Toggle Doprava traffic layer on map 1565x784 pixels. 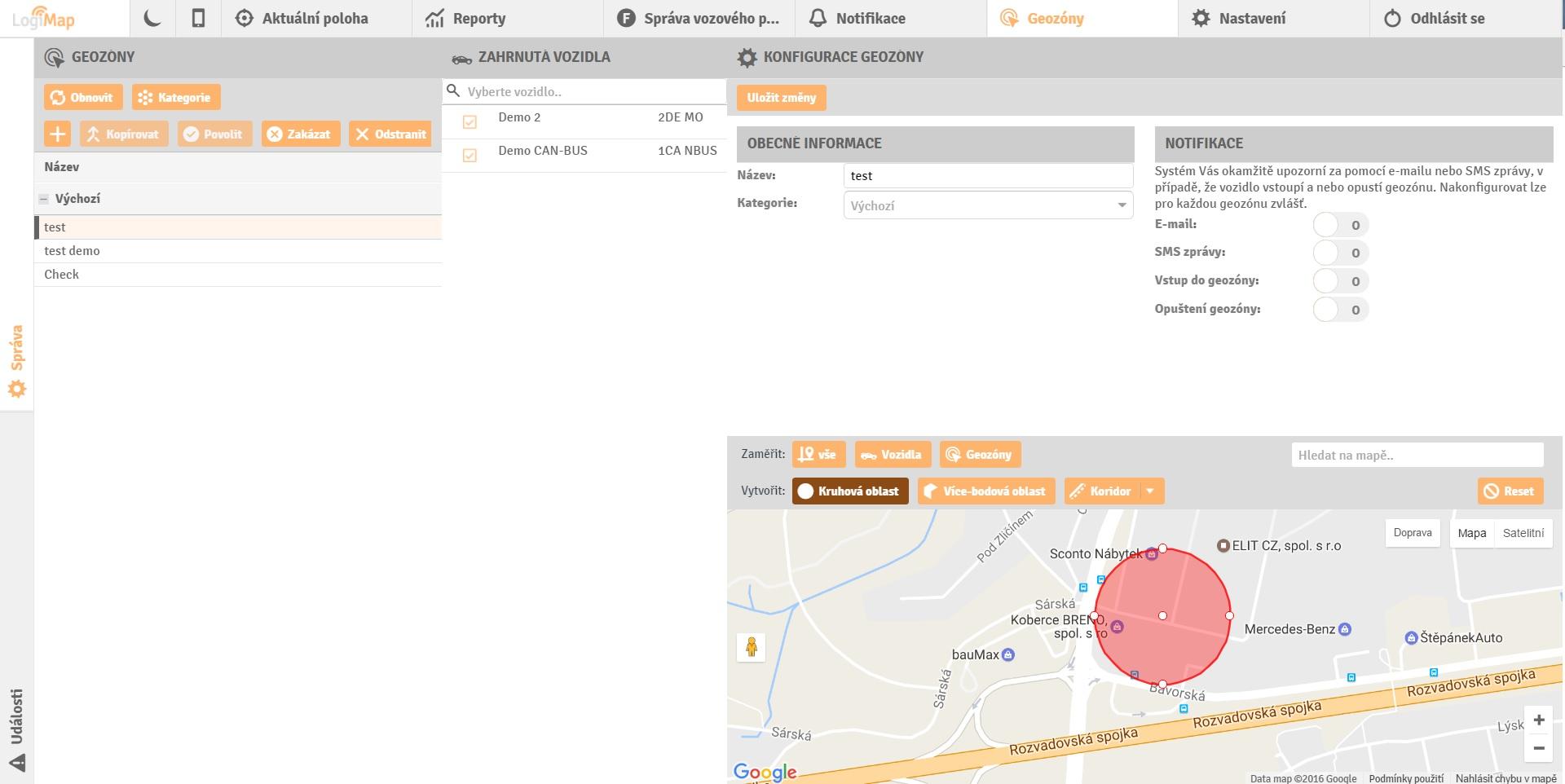[x=1413, y=533]
